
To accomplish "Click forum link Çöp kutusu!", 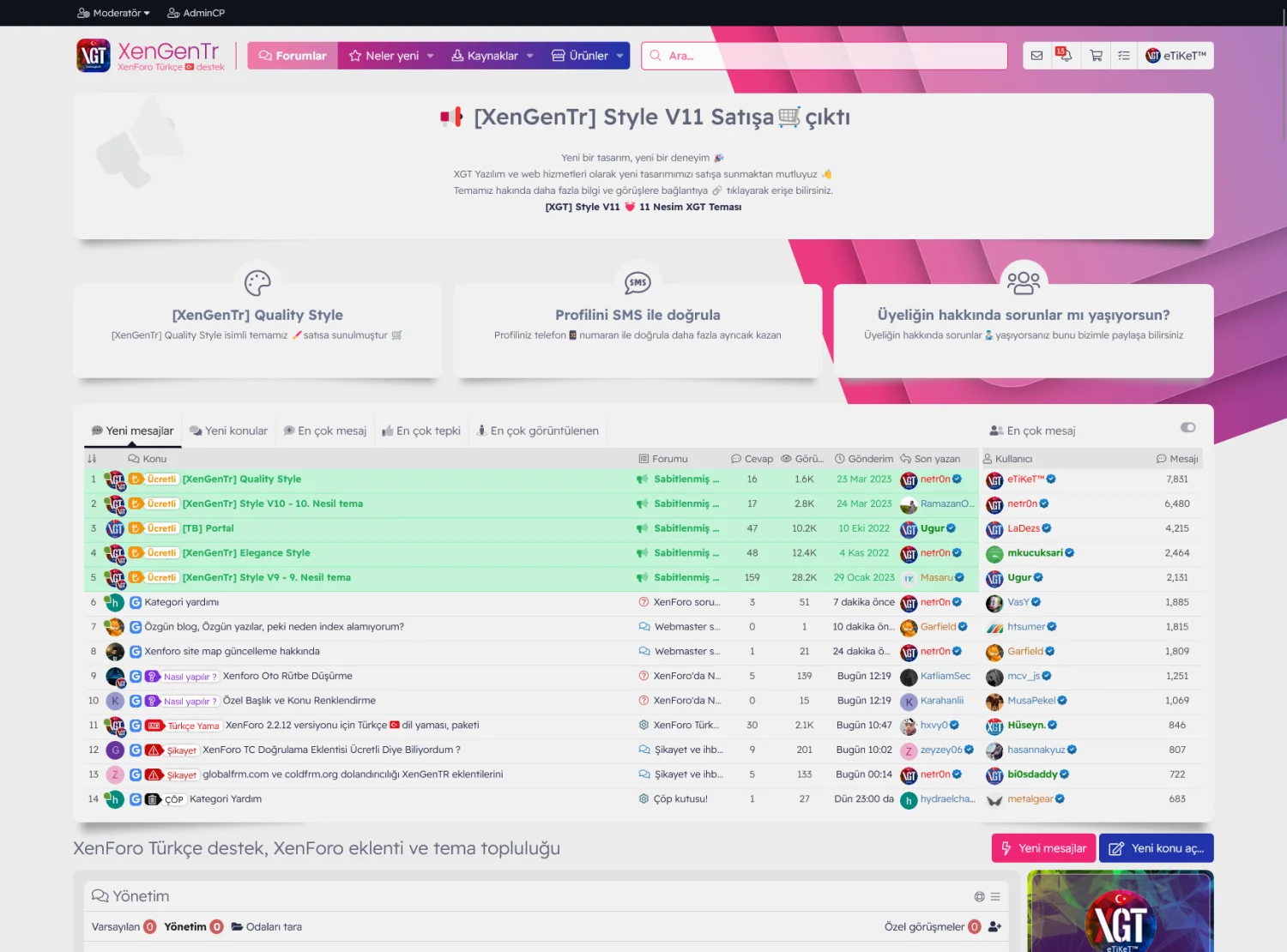I will click(x=680, y=799).
